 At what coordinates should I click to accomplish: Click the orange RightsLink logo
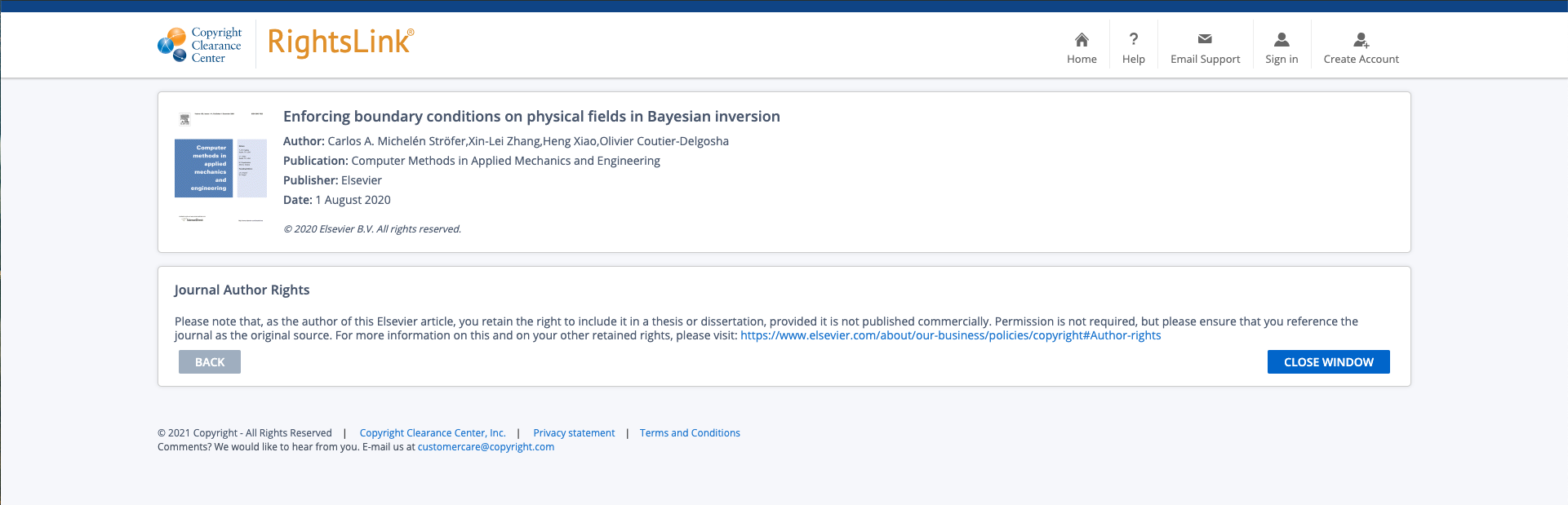pos(340,42)
